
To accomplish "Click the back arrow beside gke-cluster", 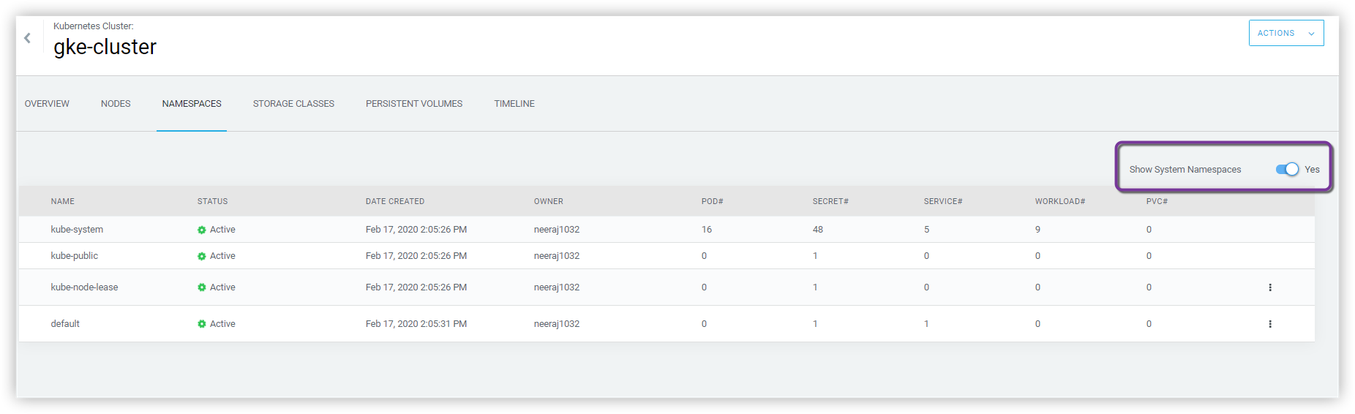I will coord(27,38).
